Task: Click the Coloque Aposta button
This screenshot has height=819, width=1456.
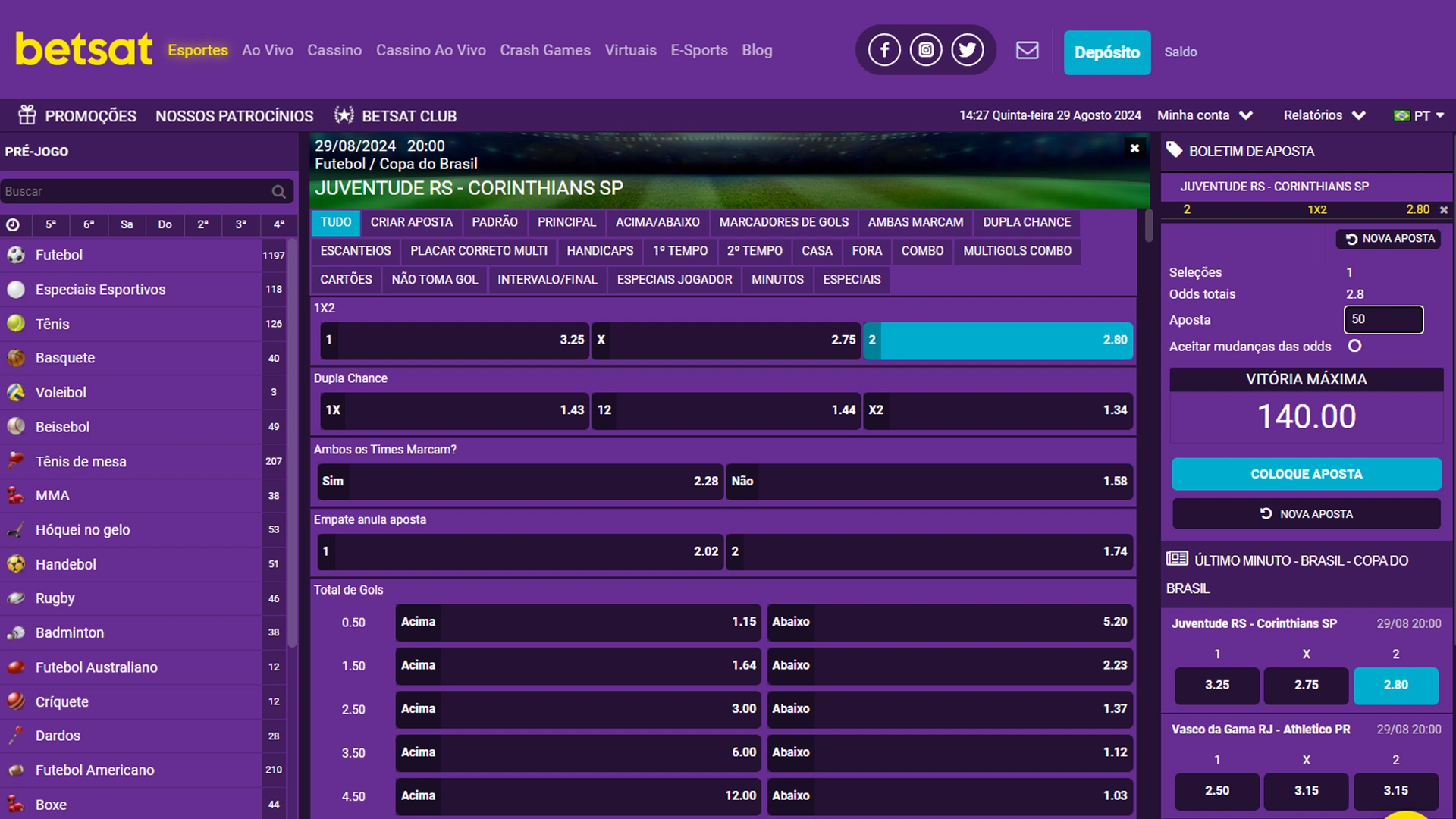Action: tap(1306, 474)
